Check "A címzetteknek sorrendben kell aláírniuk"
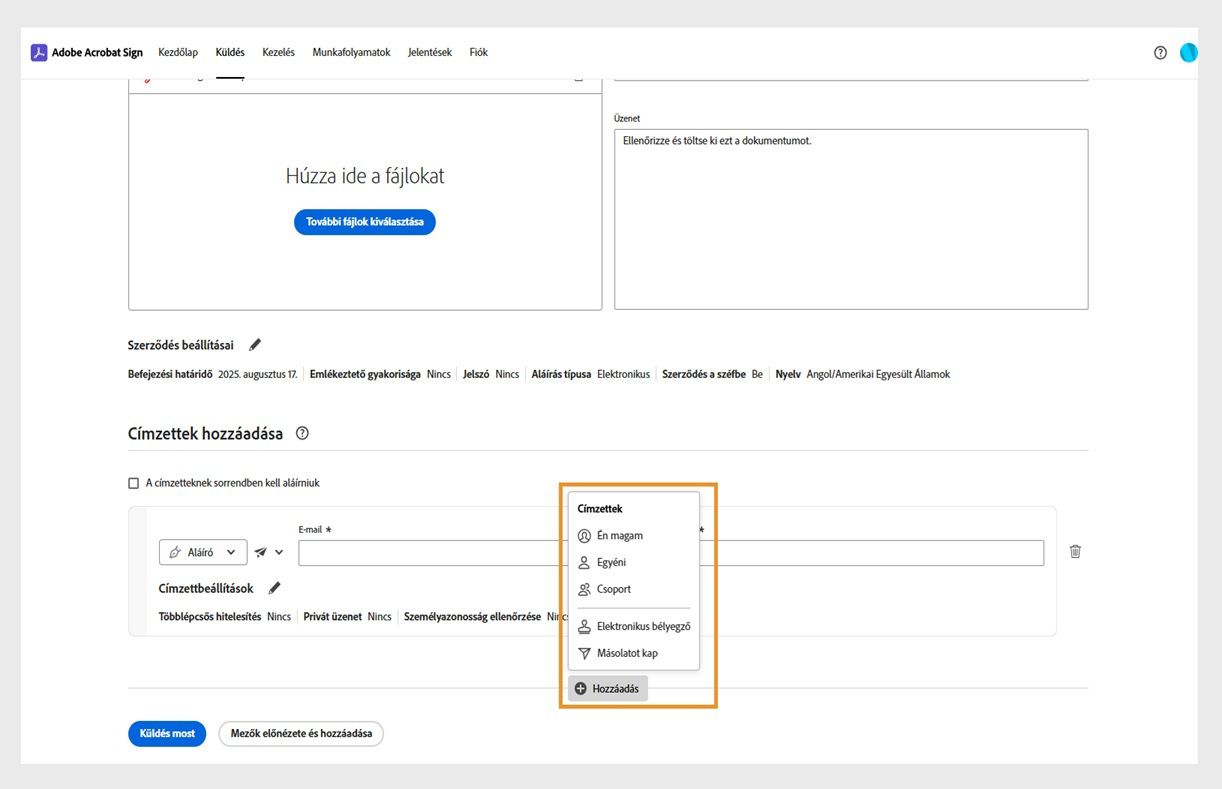1222x789 pixels. [133, 482]
